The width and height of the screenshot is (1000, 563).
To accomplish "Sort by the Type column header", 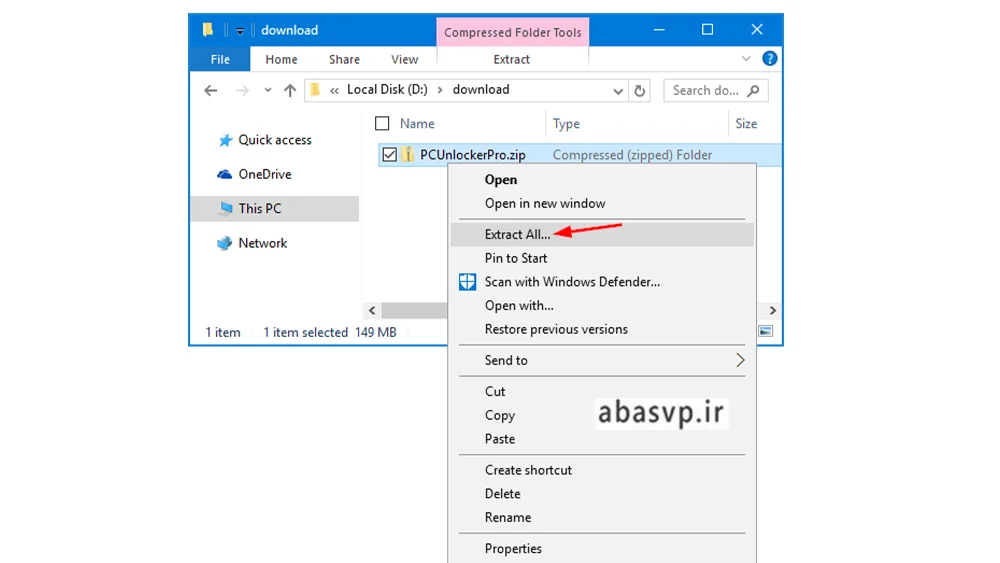I will click(566, 124).
